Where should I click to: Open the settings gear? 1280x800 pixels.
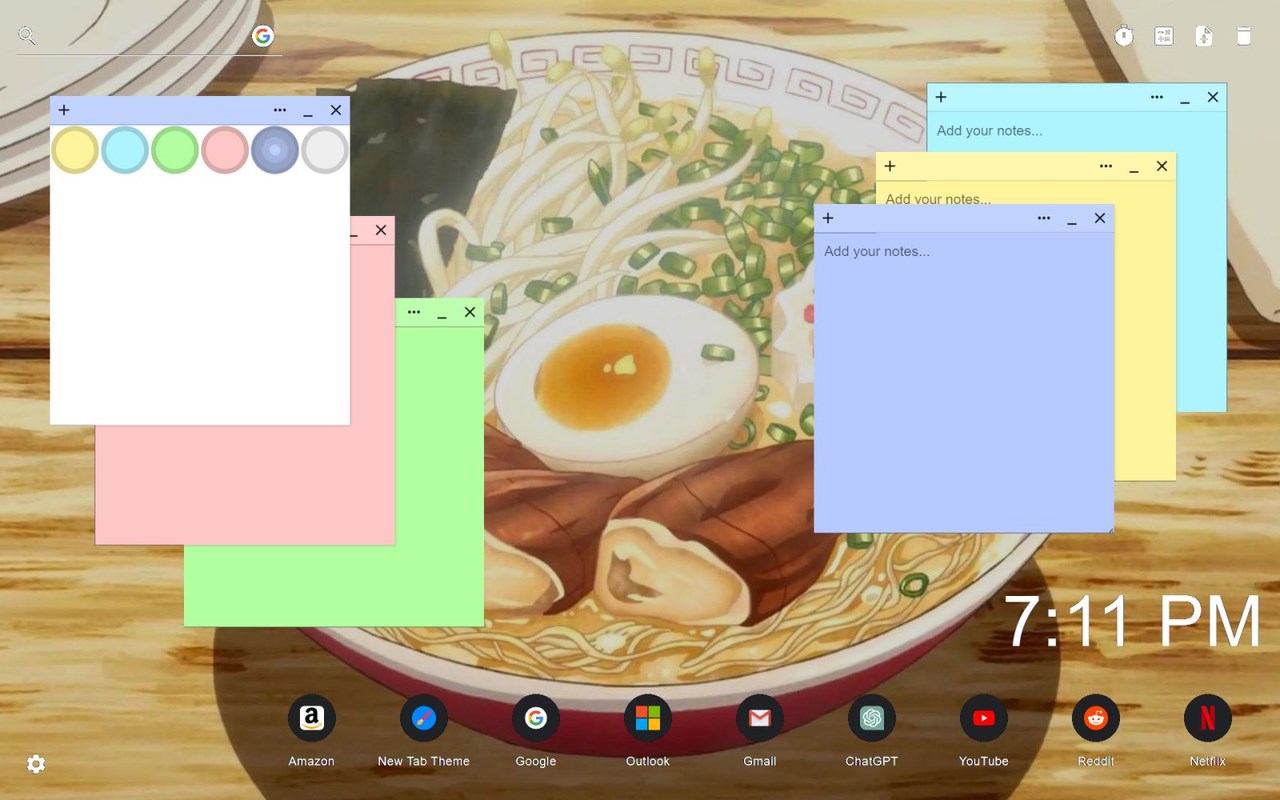pyautogui.click(x=36, y=764)
